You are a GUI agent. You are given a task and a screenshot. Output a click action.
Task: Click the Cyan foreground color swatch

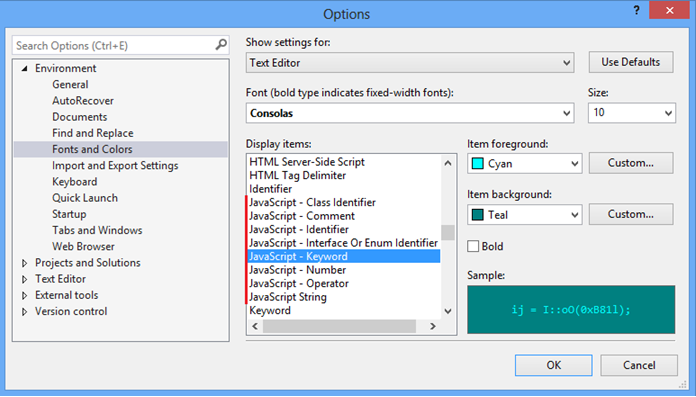tap(478, 163)
